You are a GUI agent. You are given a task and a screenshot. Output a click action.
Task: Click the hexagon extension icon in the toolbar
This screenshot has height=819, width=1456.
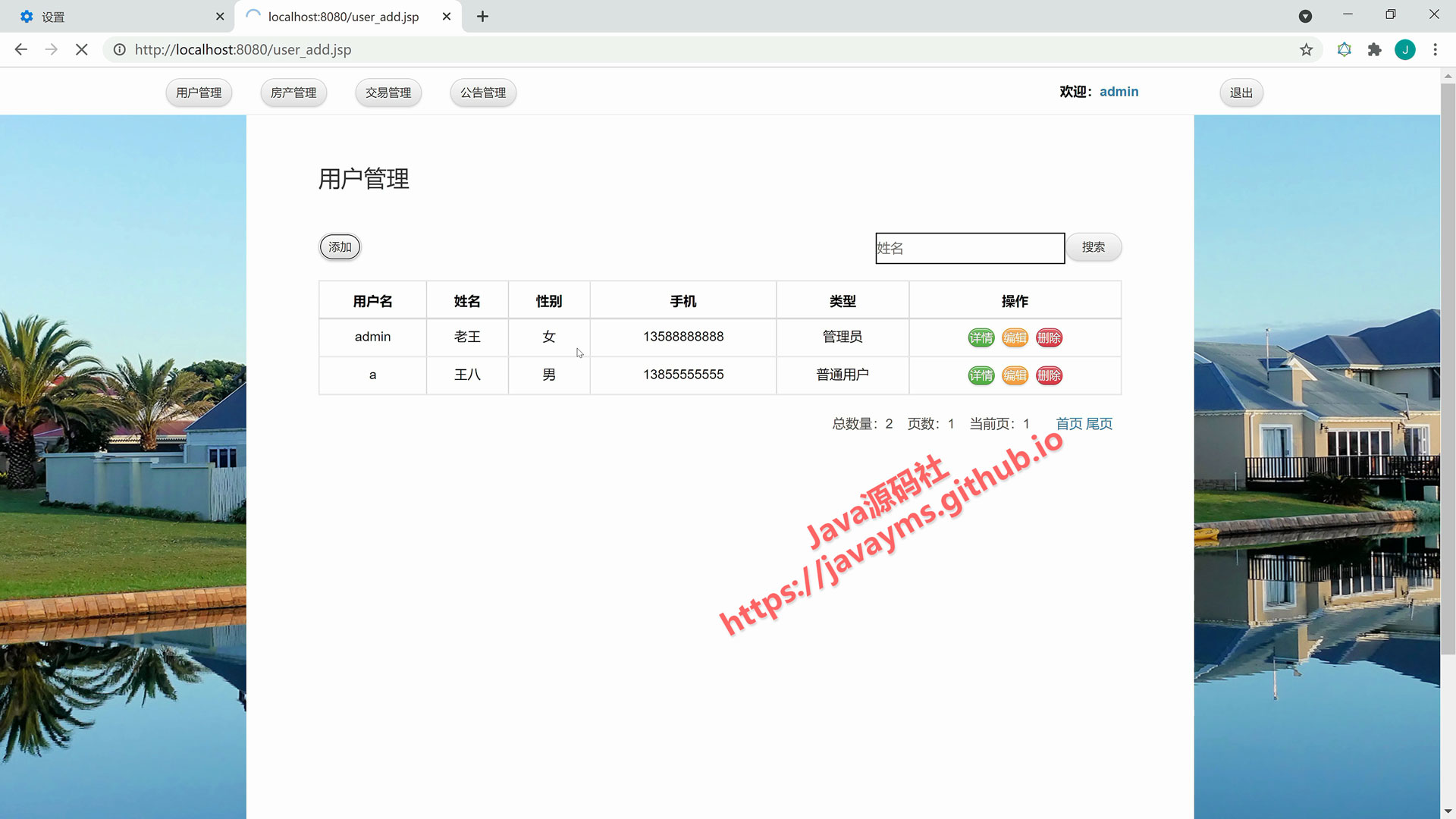point(1344,49)
